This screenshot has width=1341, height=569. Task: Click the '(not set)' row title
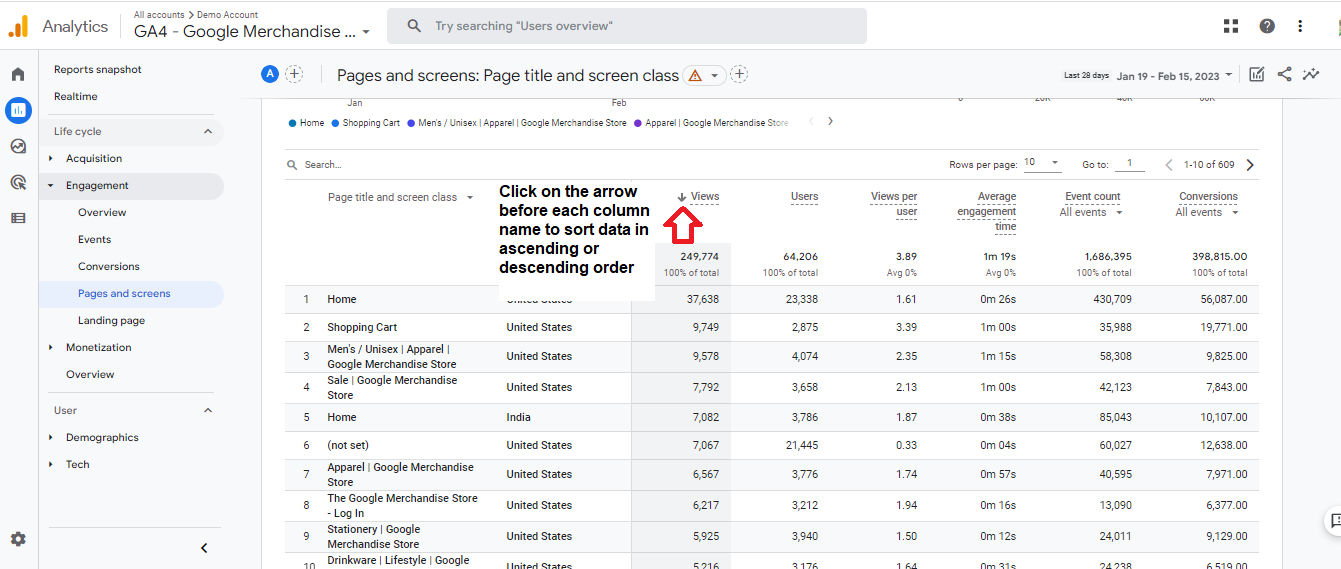[348, 445]
